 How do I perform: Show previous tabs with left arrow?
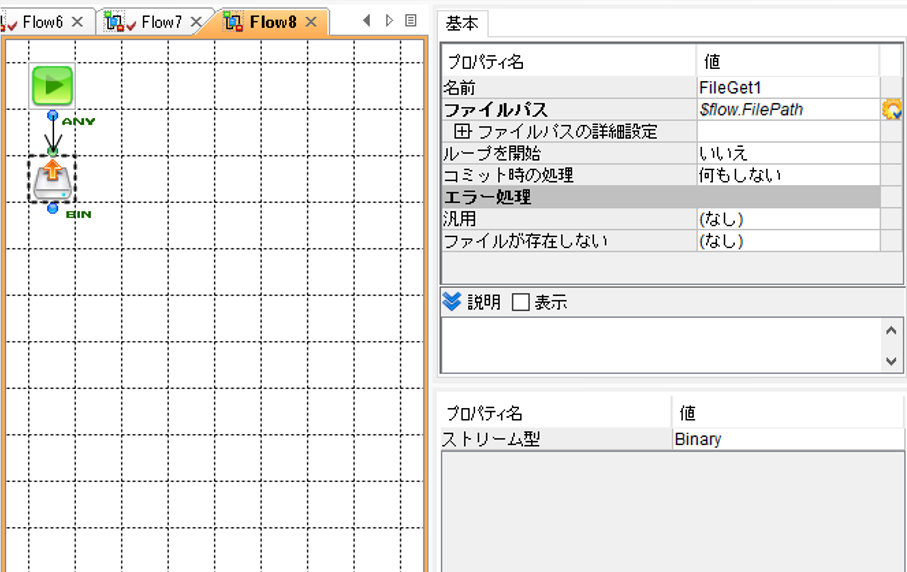(366, 21)
